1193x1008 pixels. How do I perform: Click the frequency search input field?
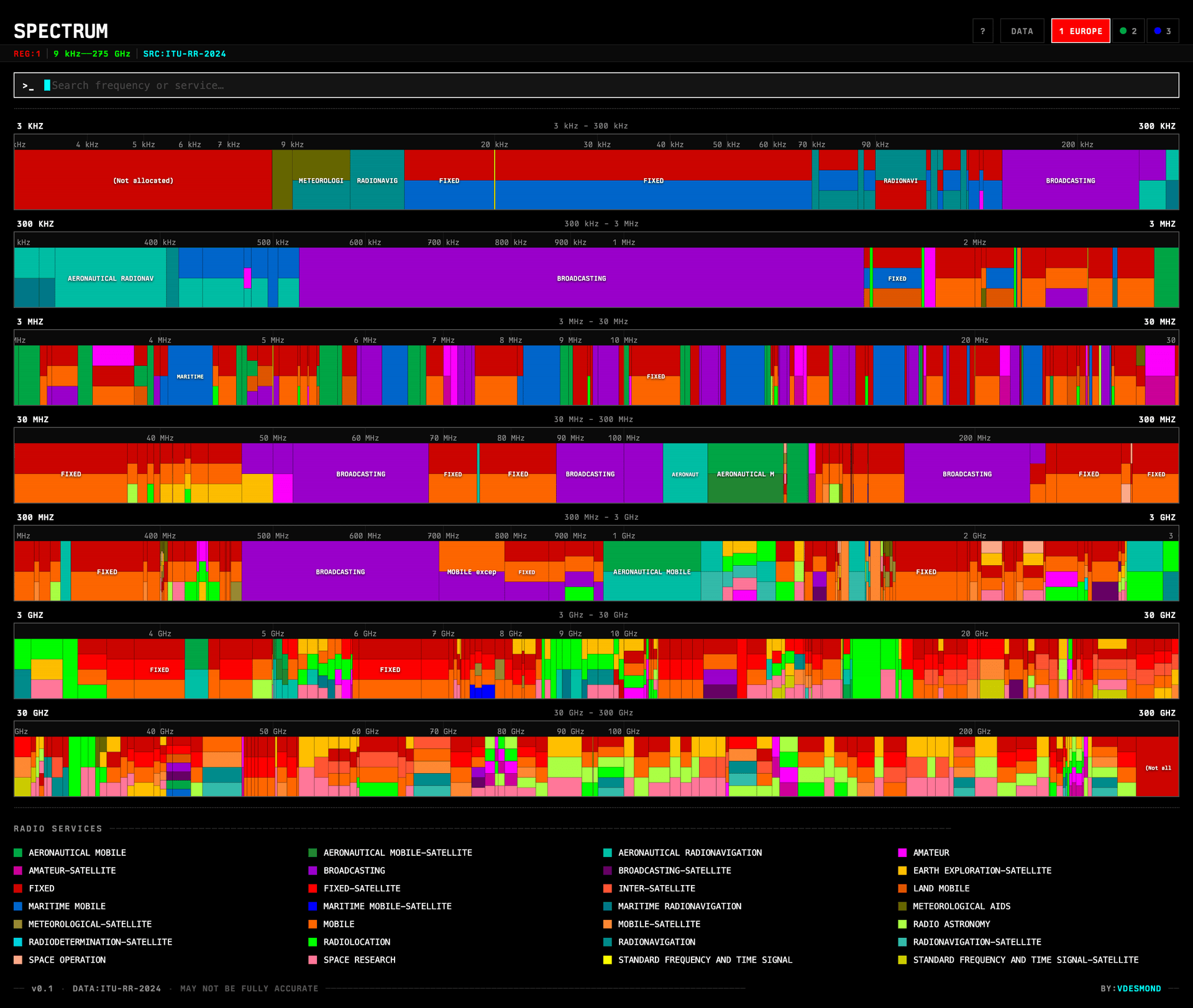[435, 86]
